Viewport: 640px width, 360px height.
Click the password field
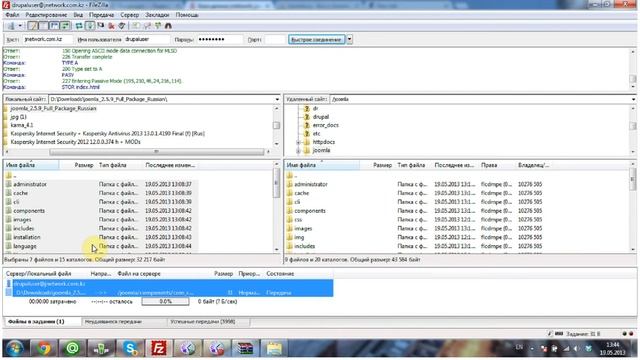point(220,39)
